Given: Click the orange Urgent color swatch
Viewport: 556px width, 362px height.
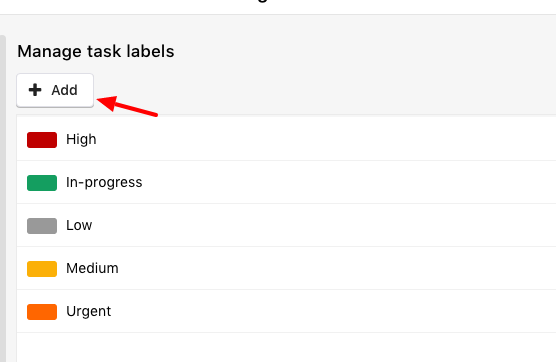Looking at the screenshot, I should click(x=42, y=312).
